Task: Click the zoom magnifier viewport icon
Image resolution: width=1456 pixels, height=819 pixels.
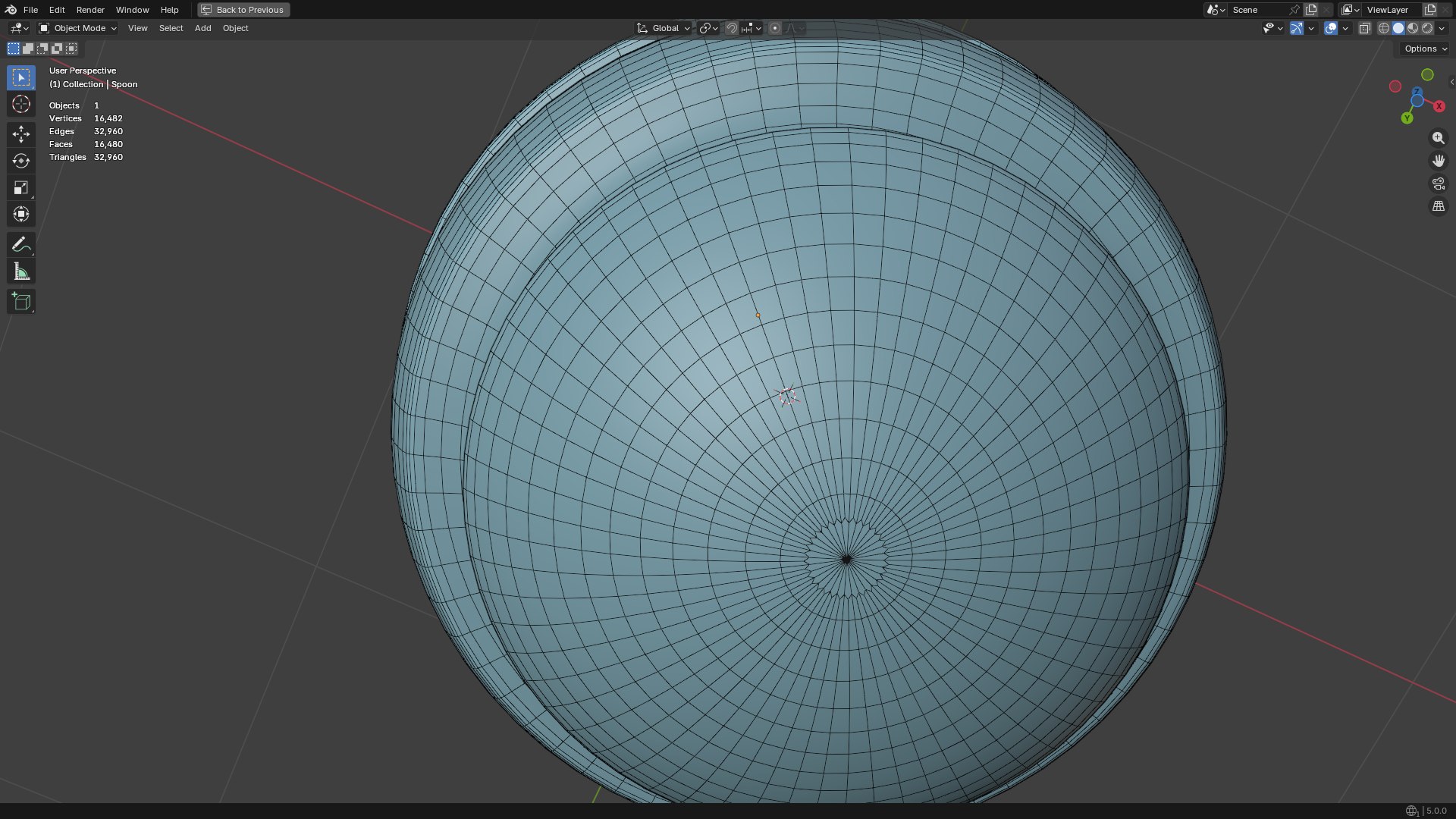Action: point(1438,138)
